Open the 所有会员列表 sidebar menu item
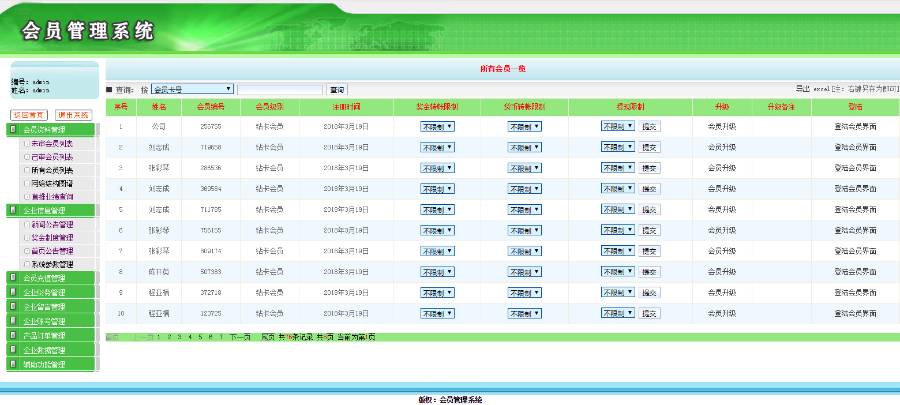Viewport: 900px width, 405px height. [x=51, y=170]
